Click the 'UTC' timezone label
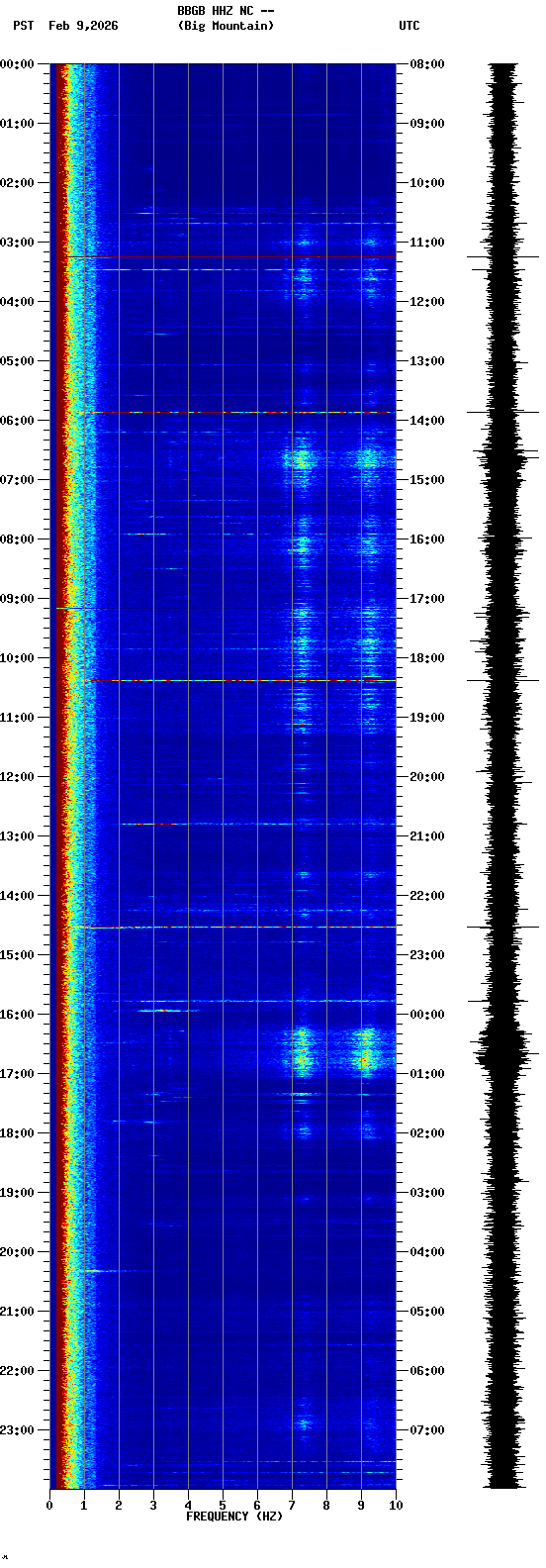The height and width of the screenshot is (1568, 546). click(409, 26)
